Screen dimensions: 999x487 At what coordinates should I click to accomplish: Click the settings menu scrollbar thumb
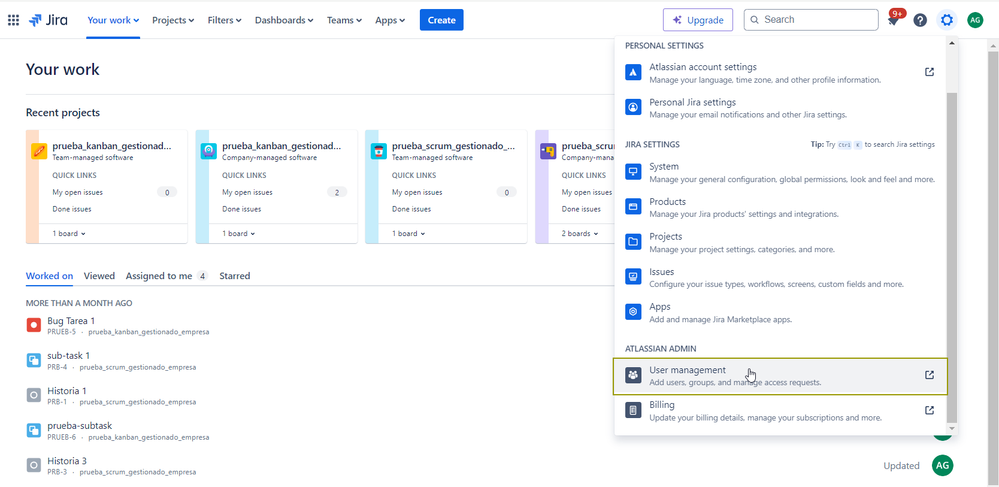(952, 257)
